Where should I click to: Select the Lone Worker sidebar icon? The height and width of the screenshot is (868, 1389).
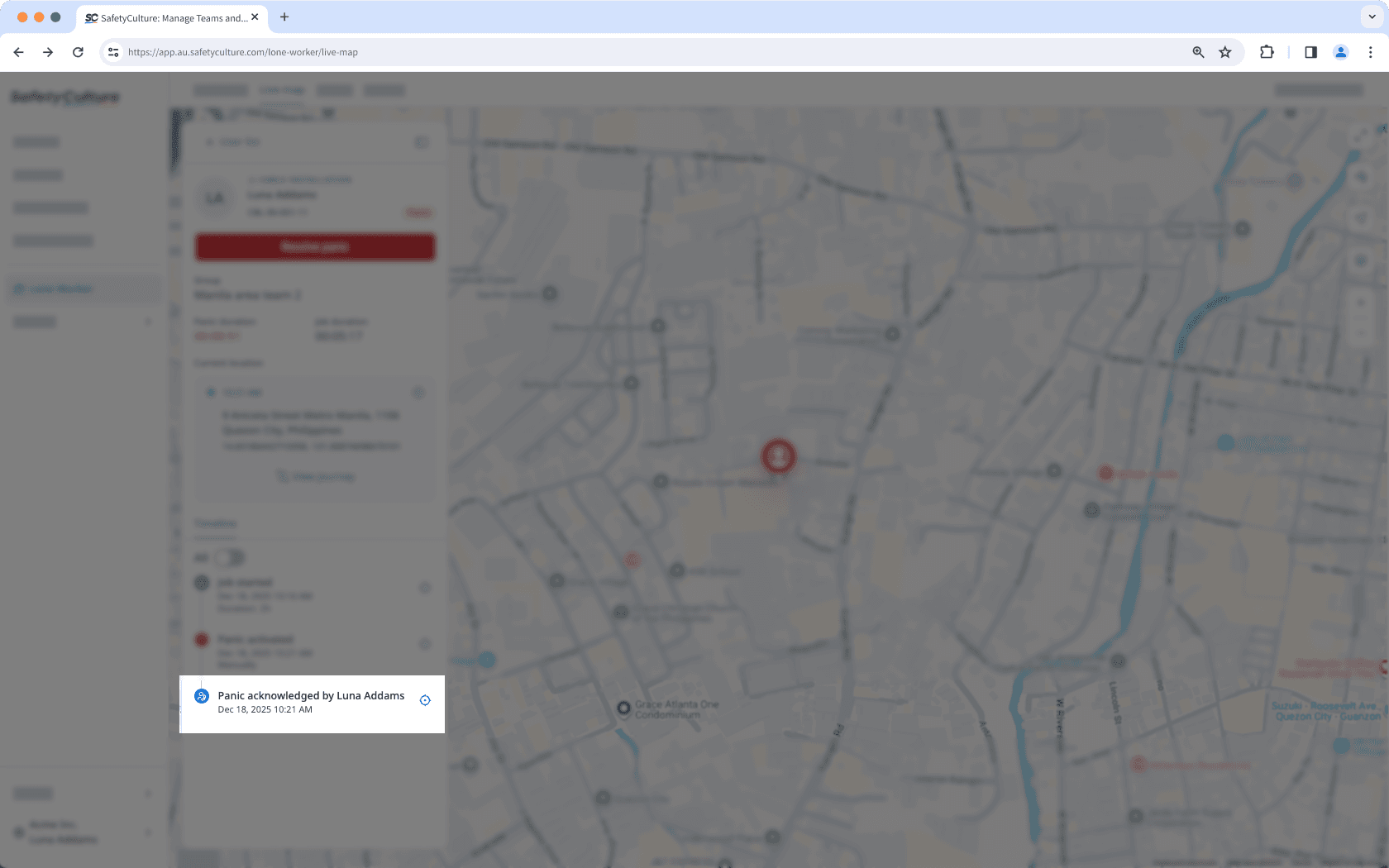(x=18, y=289)
